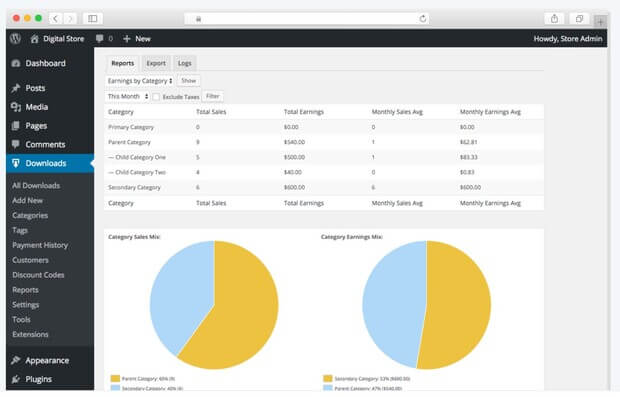
Task: Click the Monthly Sales Avg top header
Action: click(x=397, y=112)
